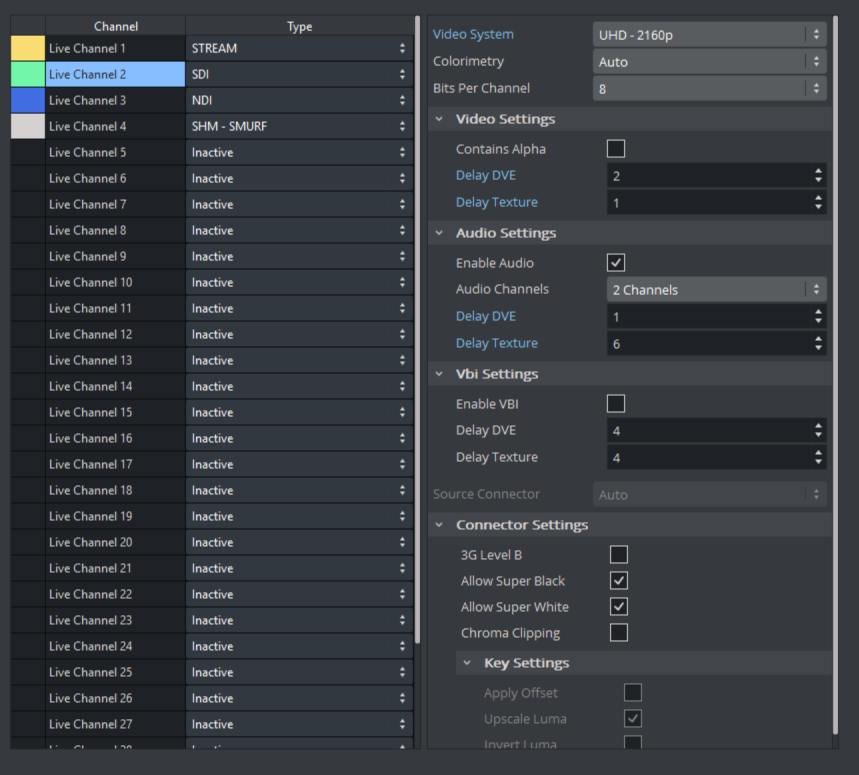The image size is (859, 775).
Task: Check the 3G Level B option
Action: 619,555
